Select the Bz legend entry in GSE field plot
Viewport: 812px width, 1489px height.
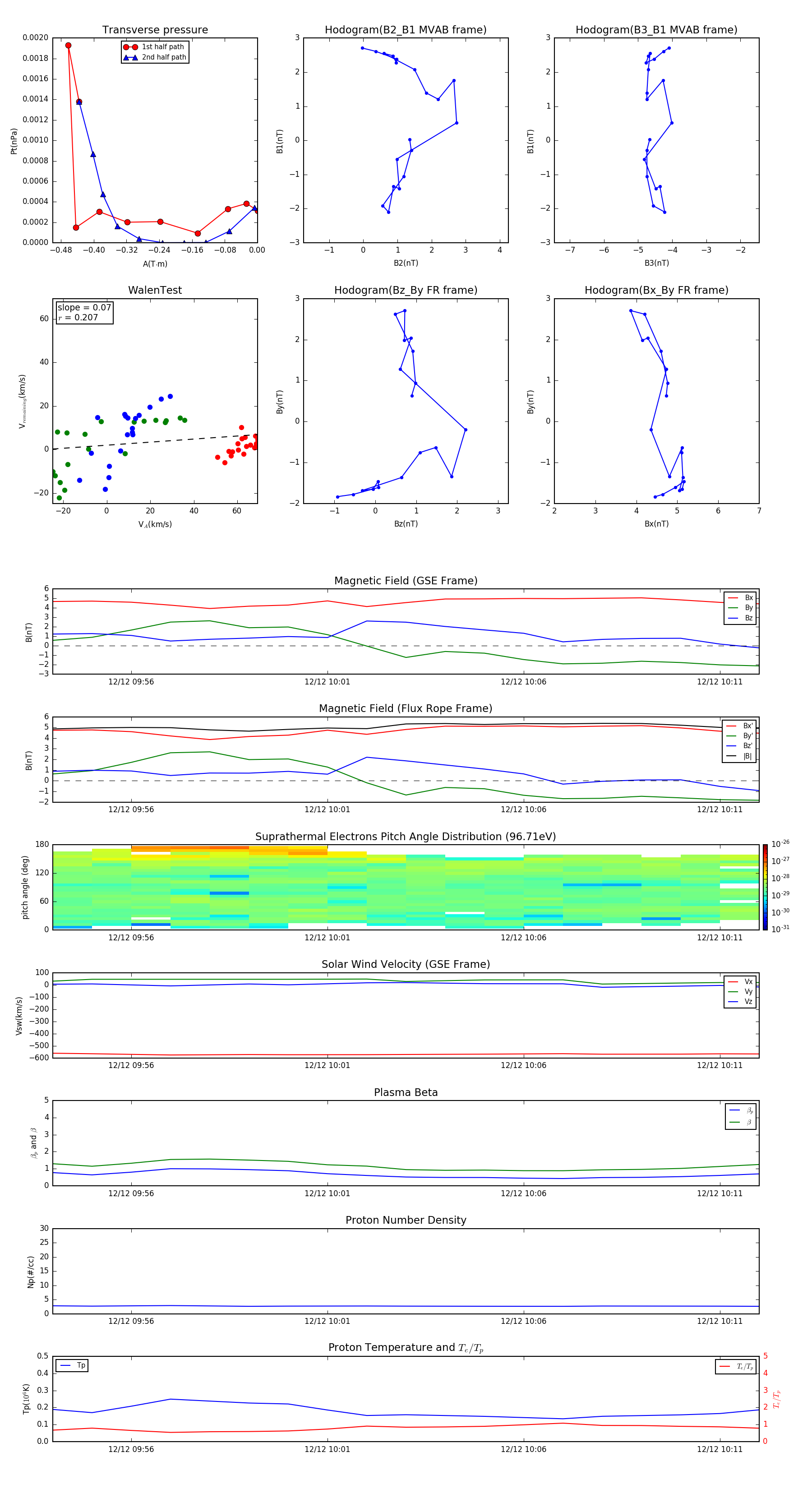click(740, 618)
